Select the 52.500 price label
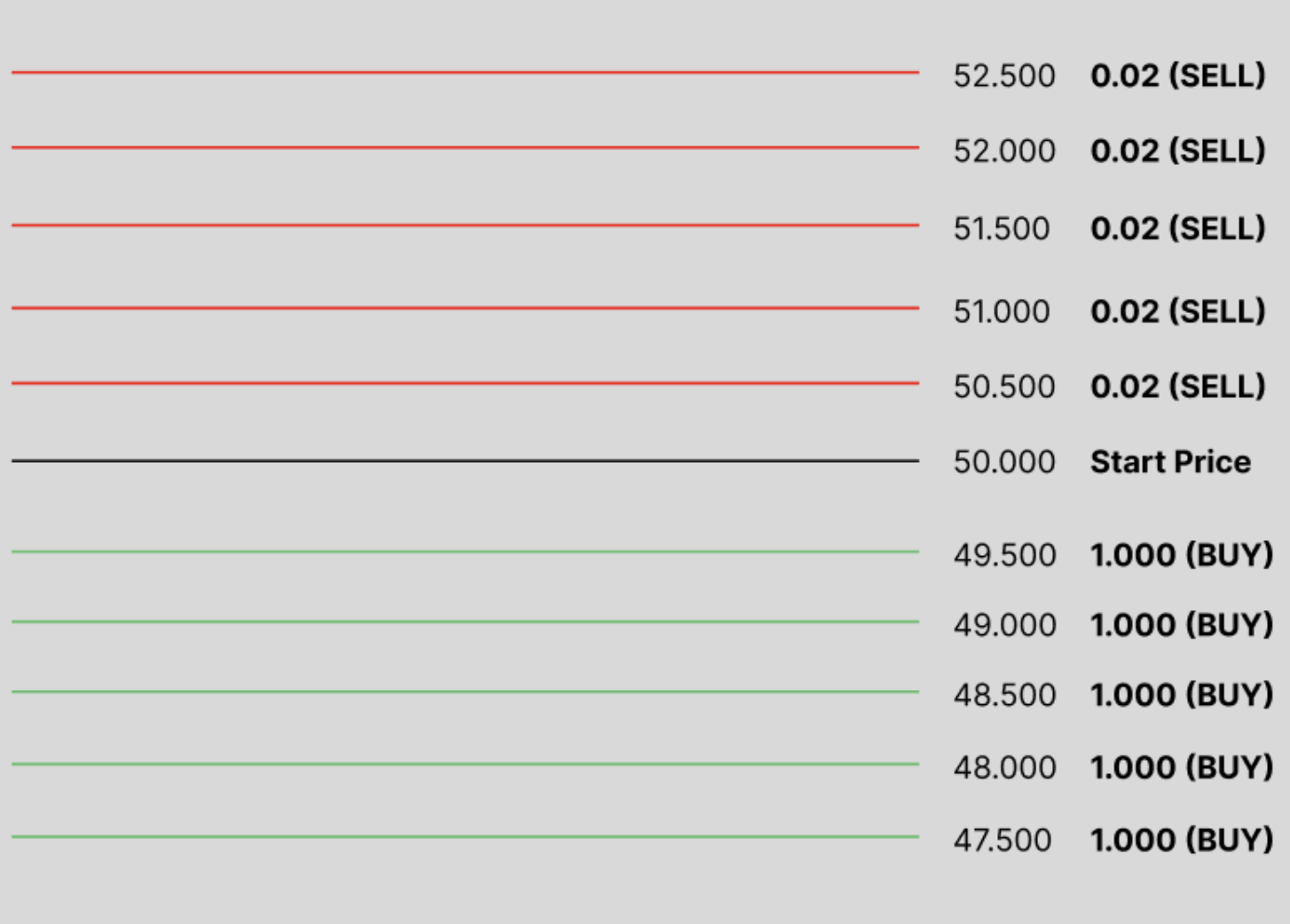The image size is (1290, 924). [x=1004, y=76]
